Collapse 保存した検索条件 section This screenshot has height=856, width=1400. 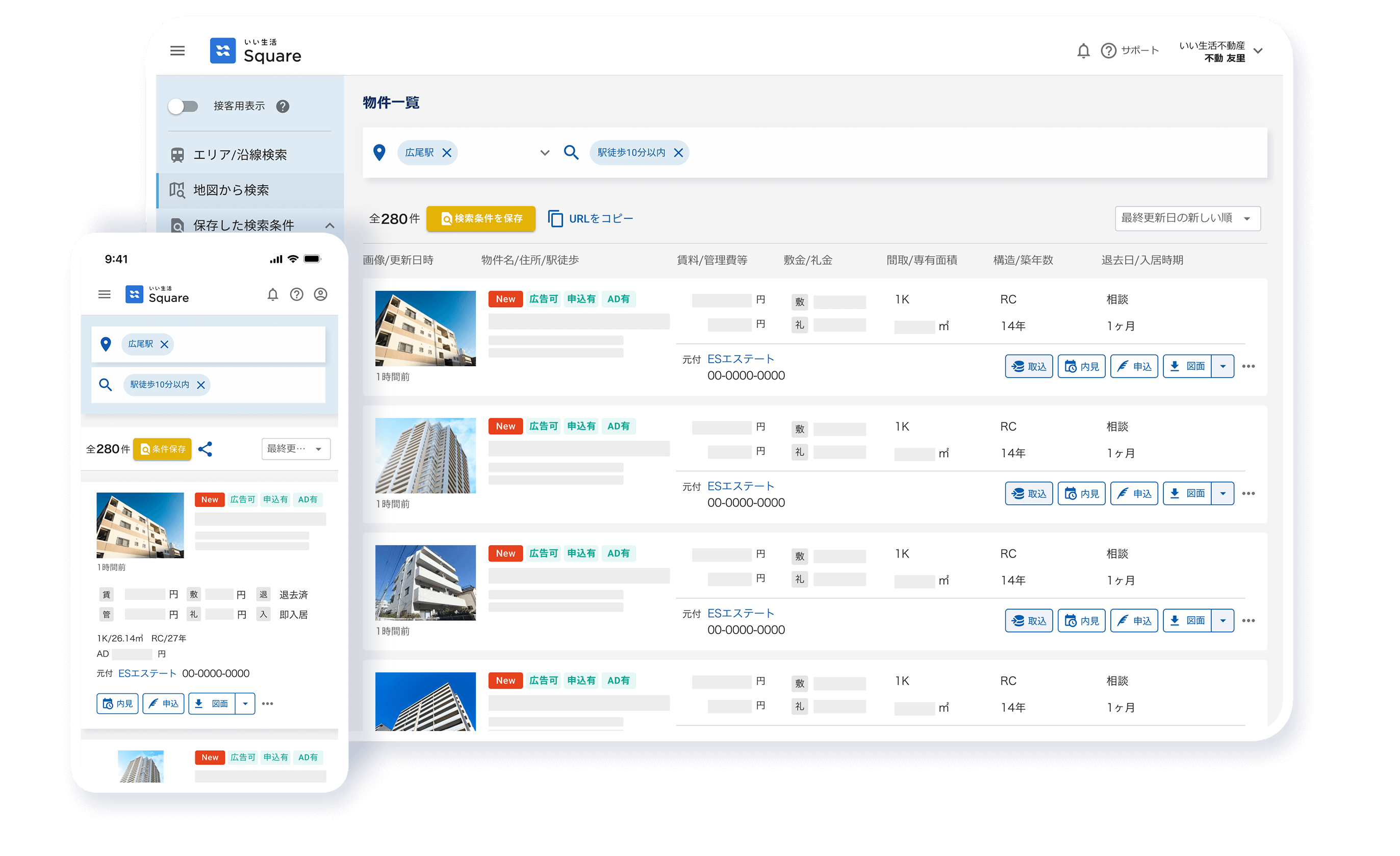pyautogui.click(x=329, y=225)
